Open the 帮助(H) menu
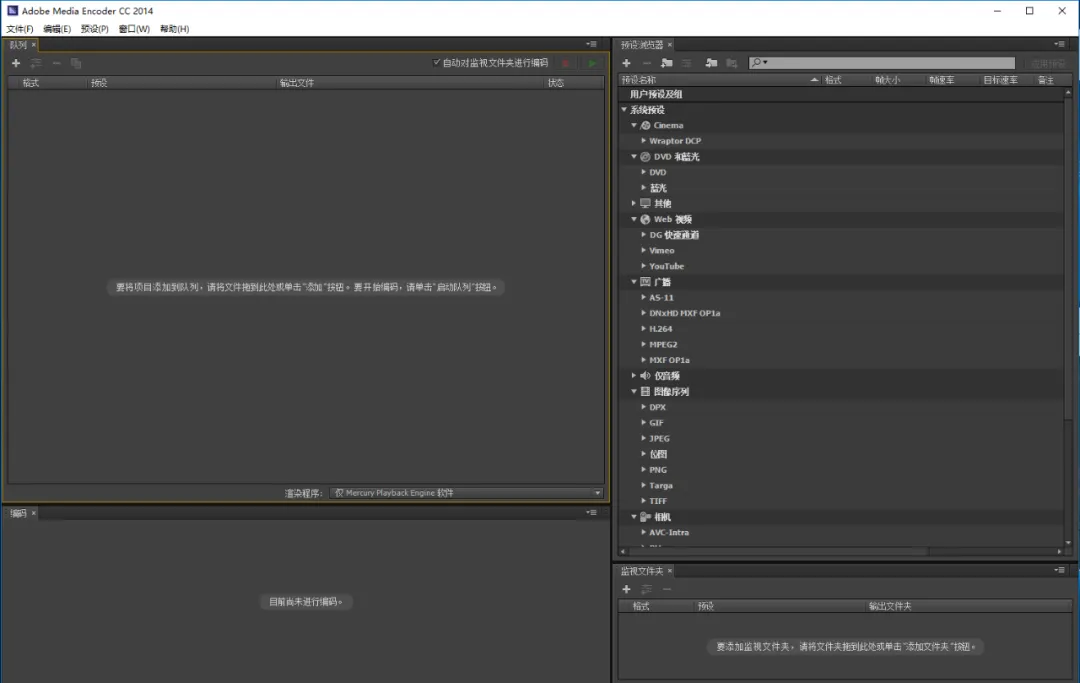The image size is (1080, 683). [174, 29]
